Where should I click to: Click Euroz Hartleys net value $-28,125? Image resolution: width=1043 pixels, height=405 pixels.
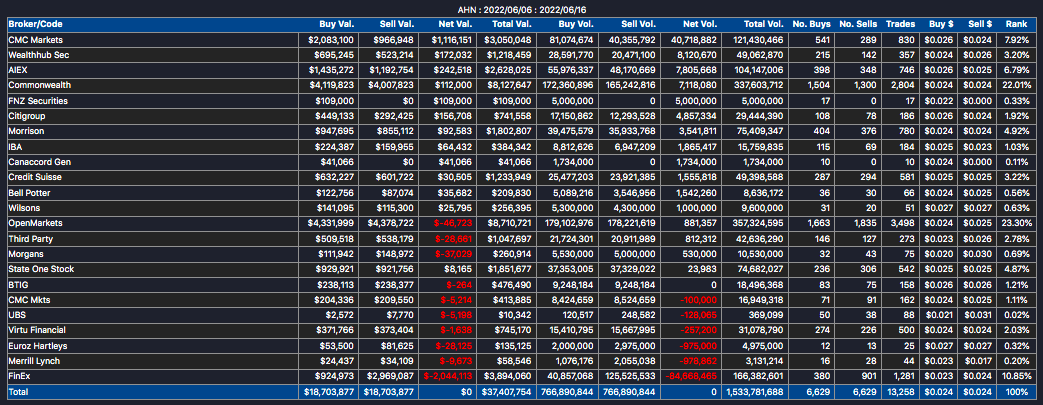[x=454, y=346]
